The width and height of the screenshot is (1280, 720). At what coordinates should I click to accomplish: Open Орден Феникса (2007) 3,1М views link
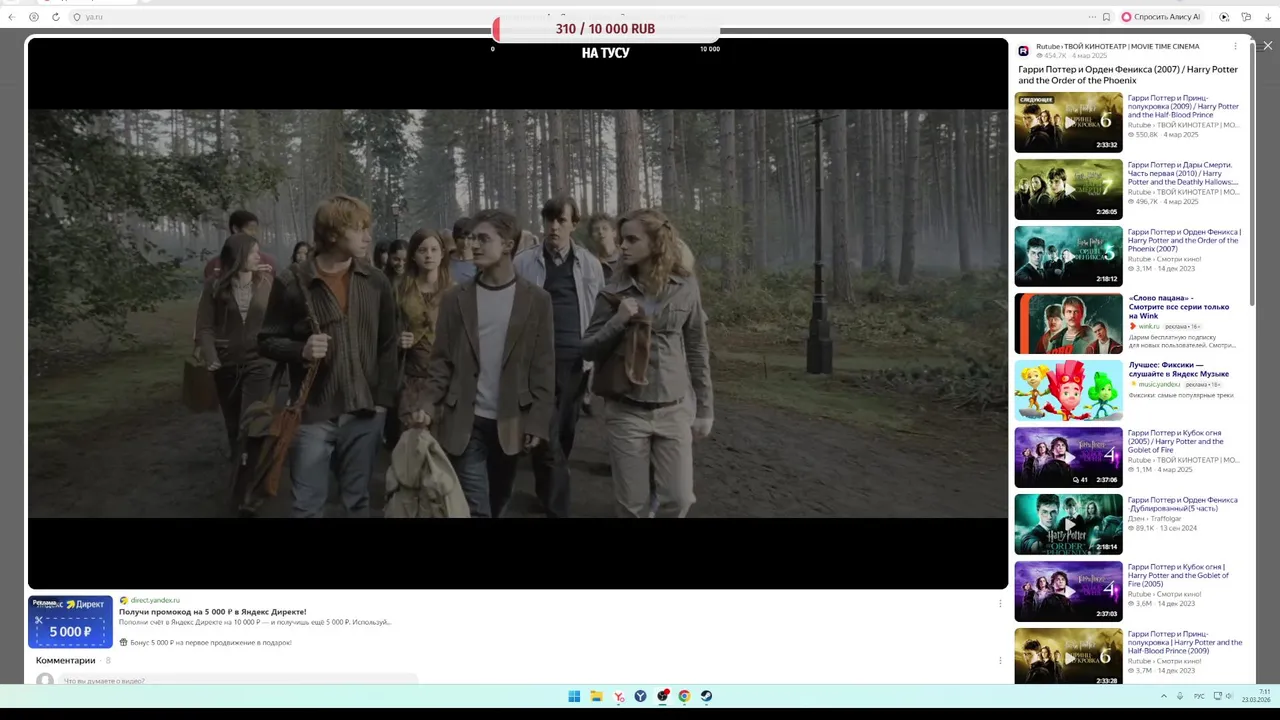(1184, 240)
